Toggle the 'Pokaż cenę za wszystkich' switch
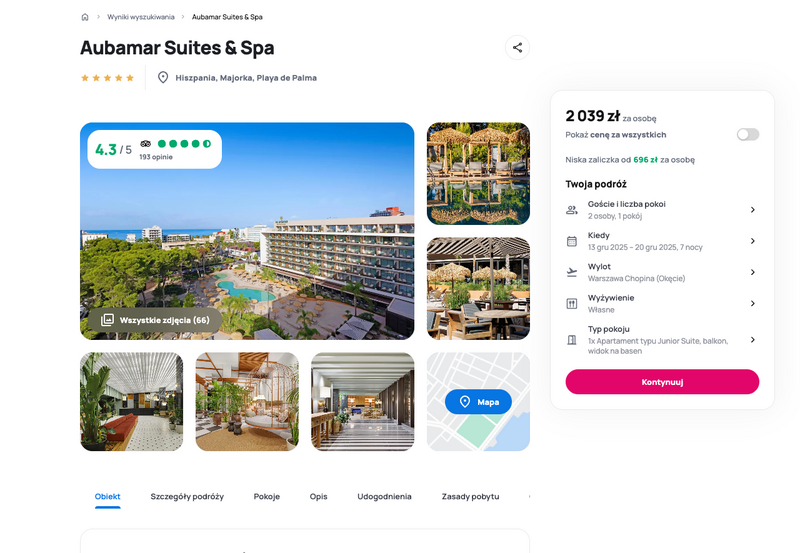Image resolution: width=800 pixels, height=553 pixels. [x=747, y=134]
